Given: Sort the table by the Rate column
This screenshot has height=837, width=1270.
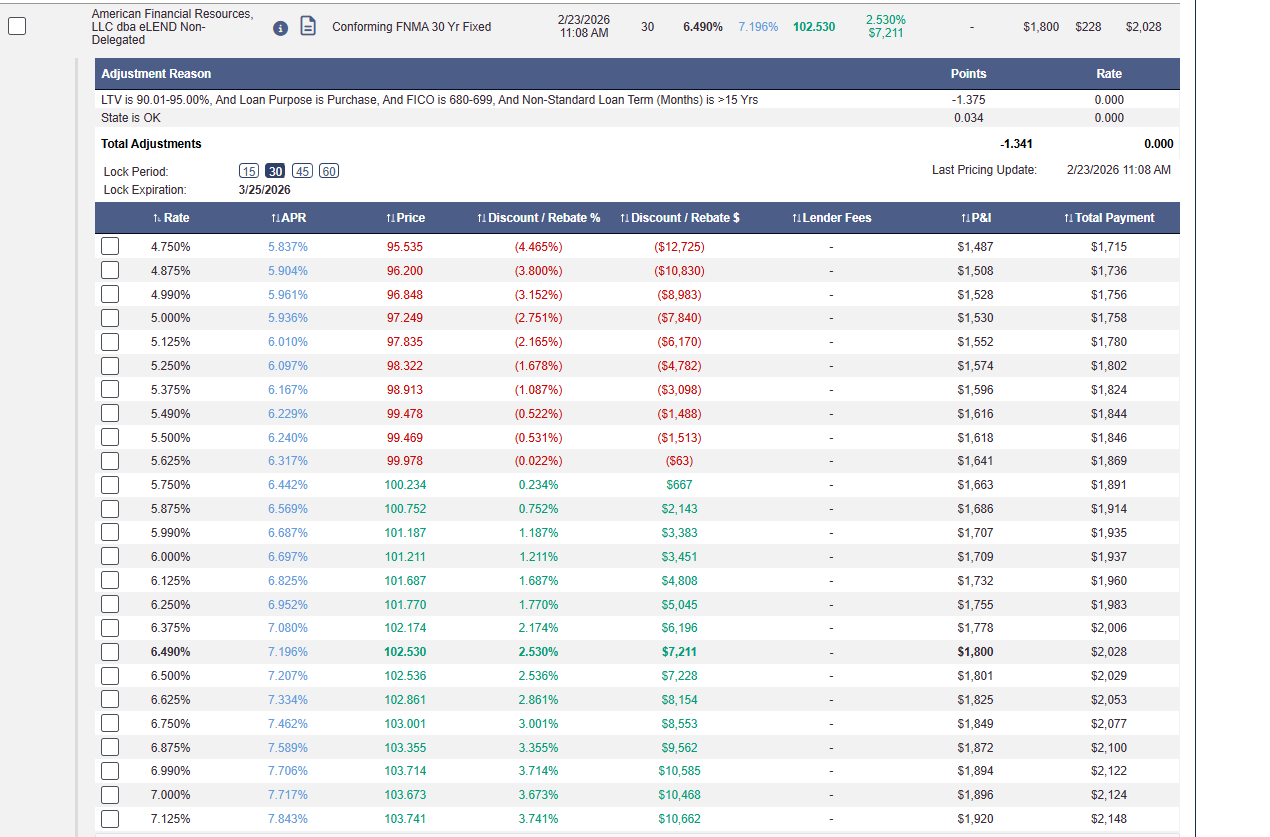Looking at the screenshot, I should pos(171,218).
